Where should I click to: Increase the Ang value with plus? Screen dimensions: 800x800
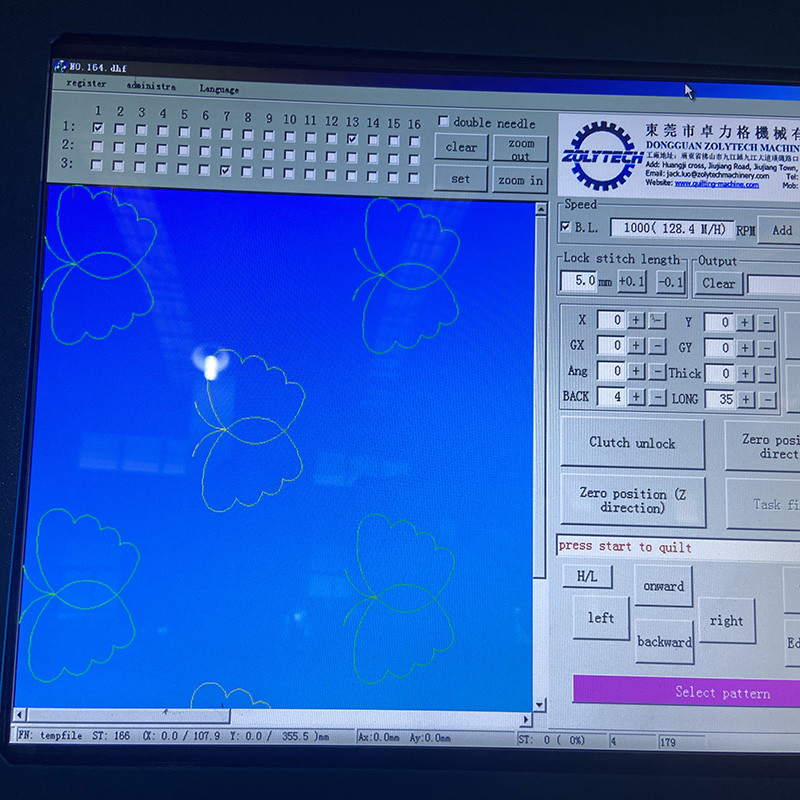tap(636, 371)
